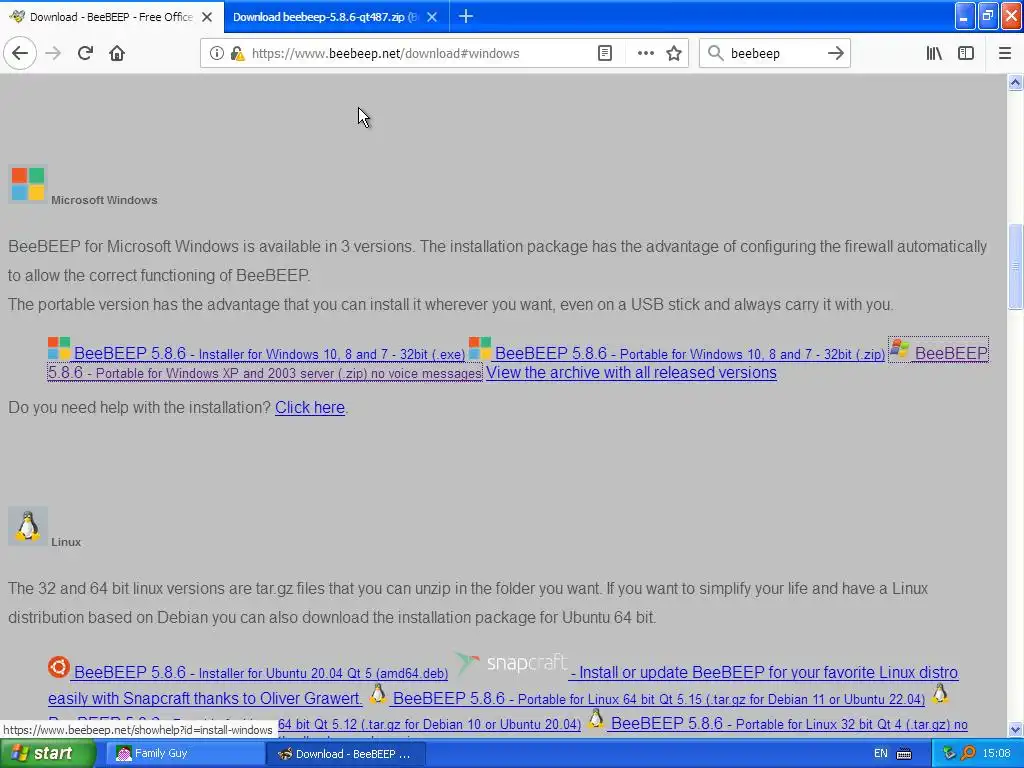This screenshot has width=1024, height=768.
Task: Click the Linux heading text
Action: pos(66,542)
